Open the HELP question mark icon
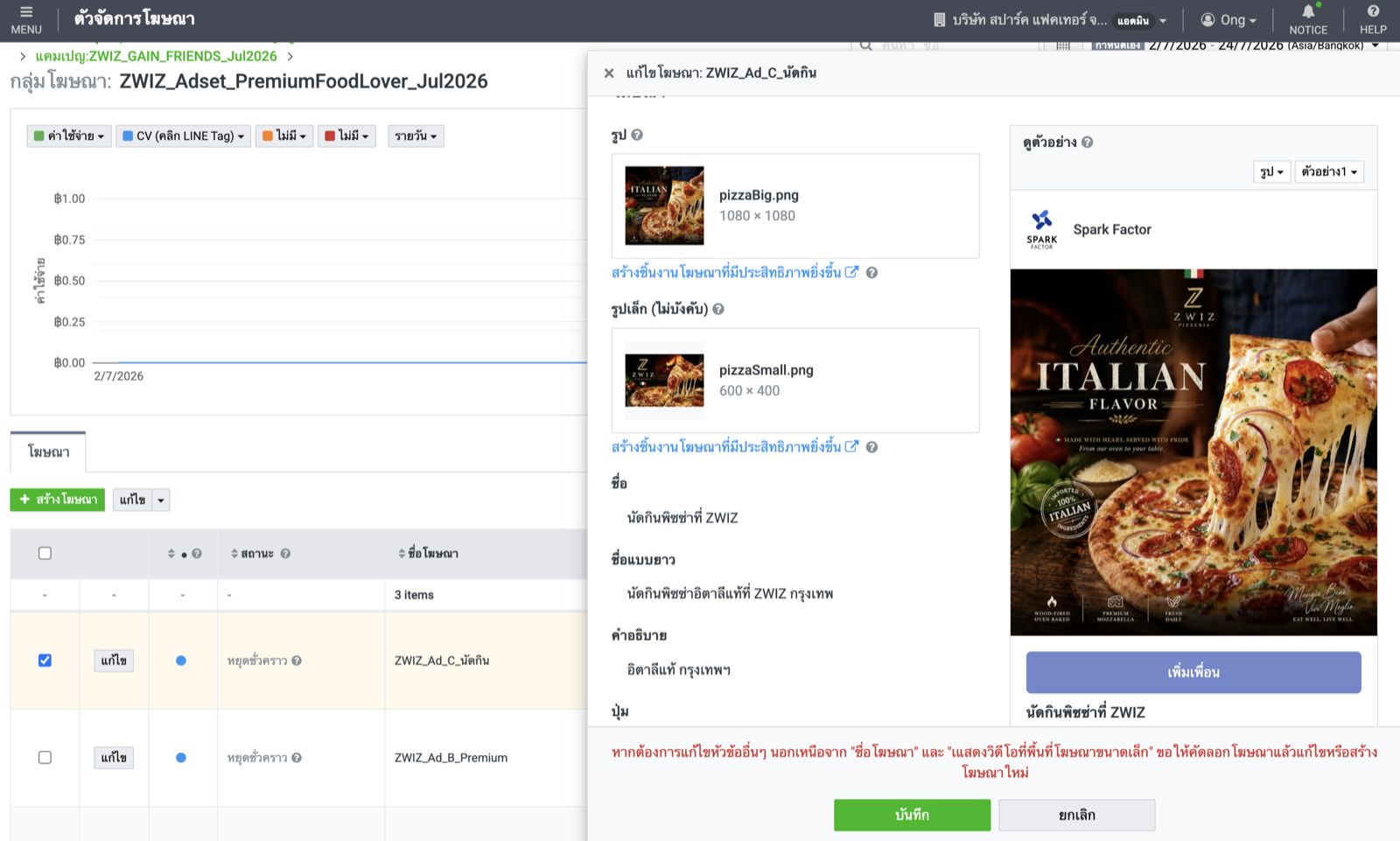The height and width of the screenshot is (841, 1400). (x=1373, y=11)
